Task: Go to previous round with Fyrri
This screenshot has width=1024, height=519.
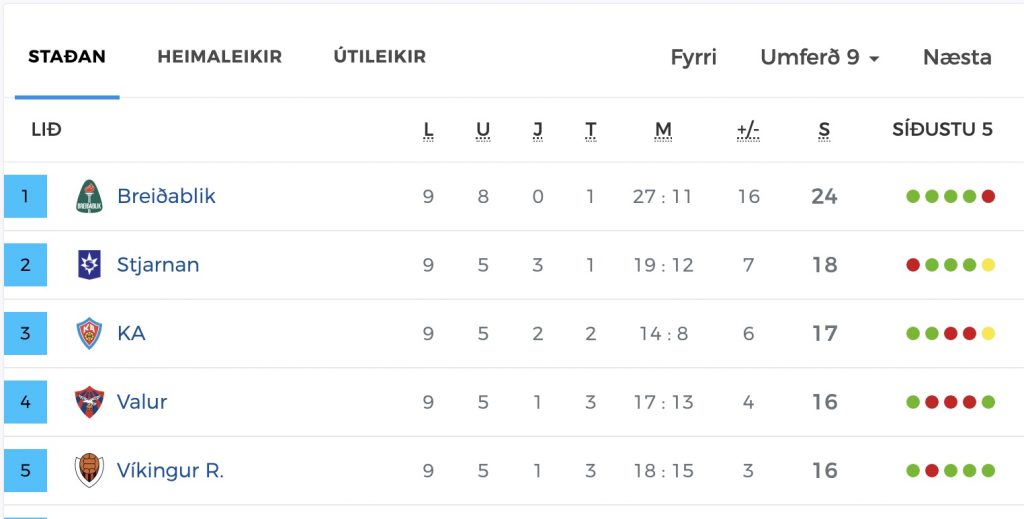Action: point(694,57)
